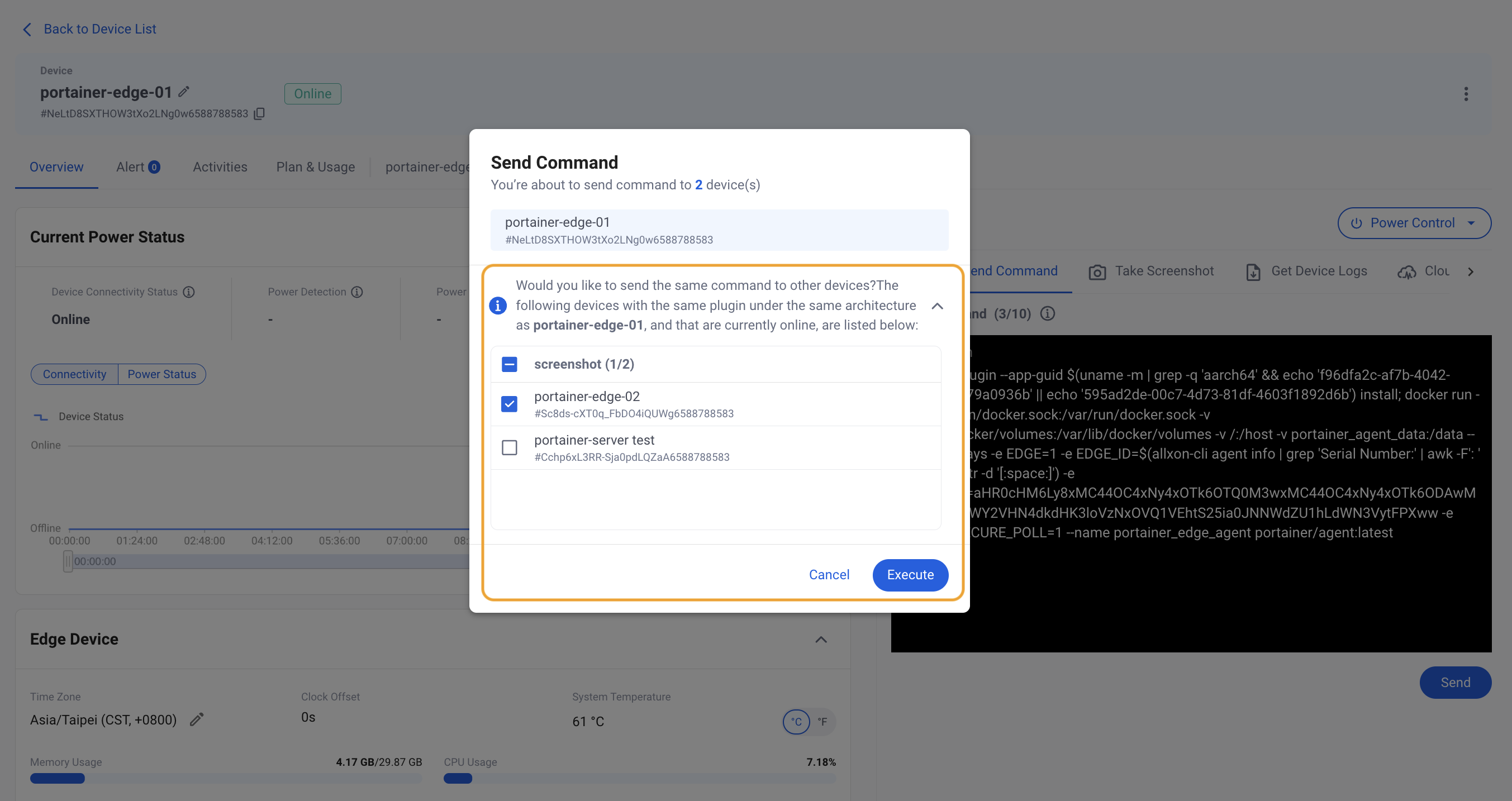Click the power icon in Power Control

(x=1356, y=223)
